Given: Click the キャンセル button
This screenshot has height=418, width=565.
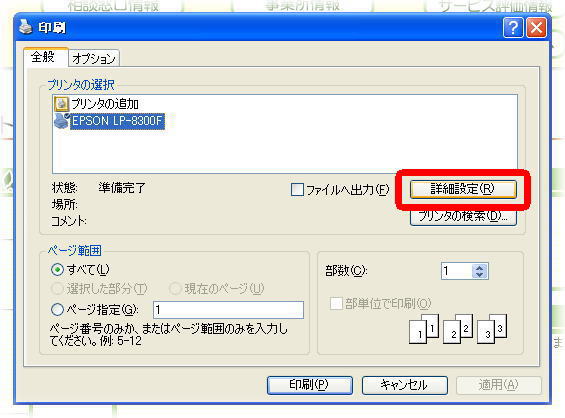Looking at the screenshot, I should pos(404,385).
